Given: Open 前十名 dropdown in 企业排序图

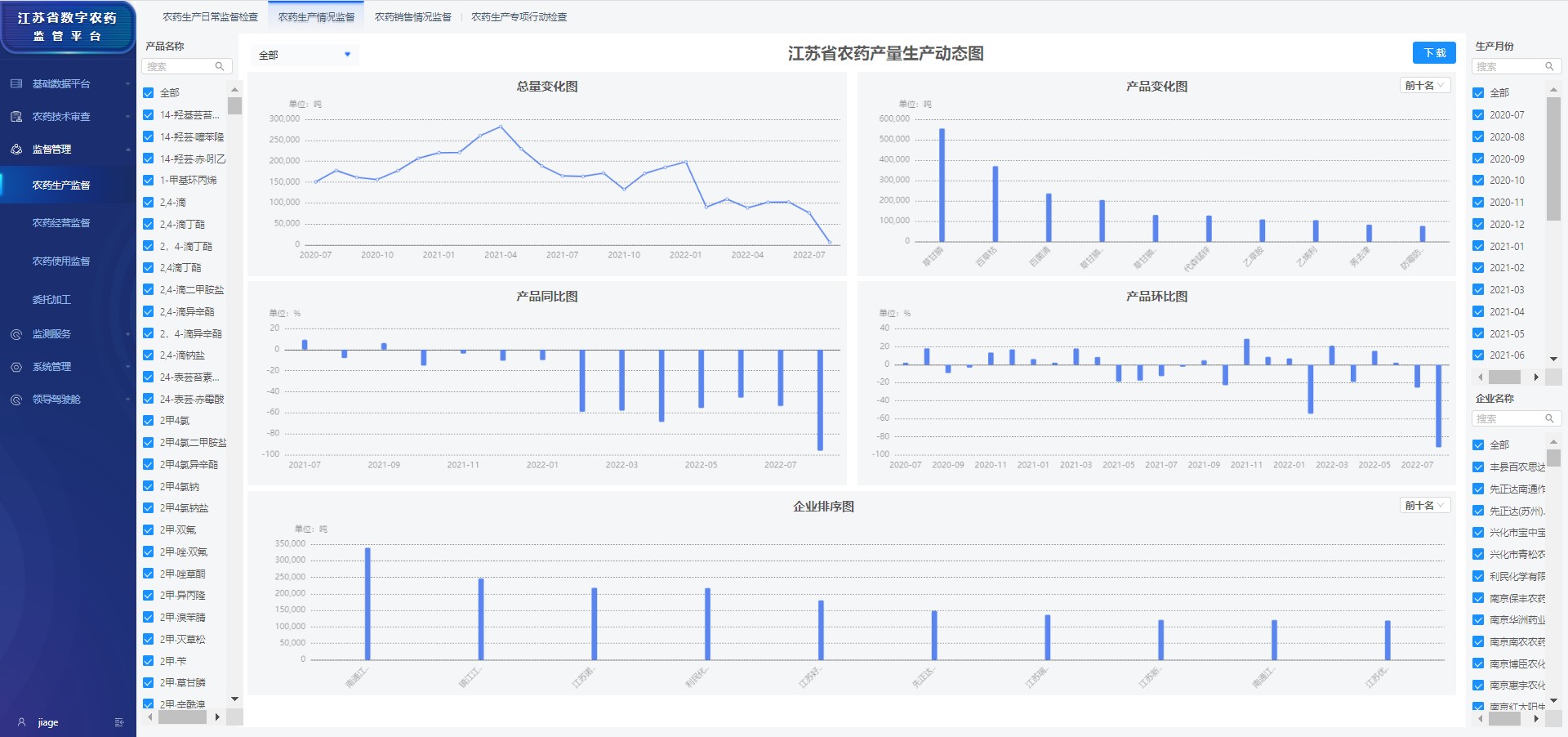Looking at the screenshot, I should pos(1424,506).
